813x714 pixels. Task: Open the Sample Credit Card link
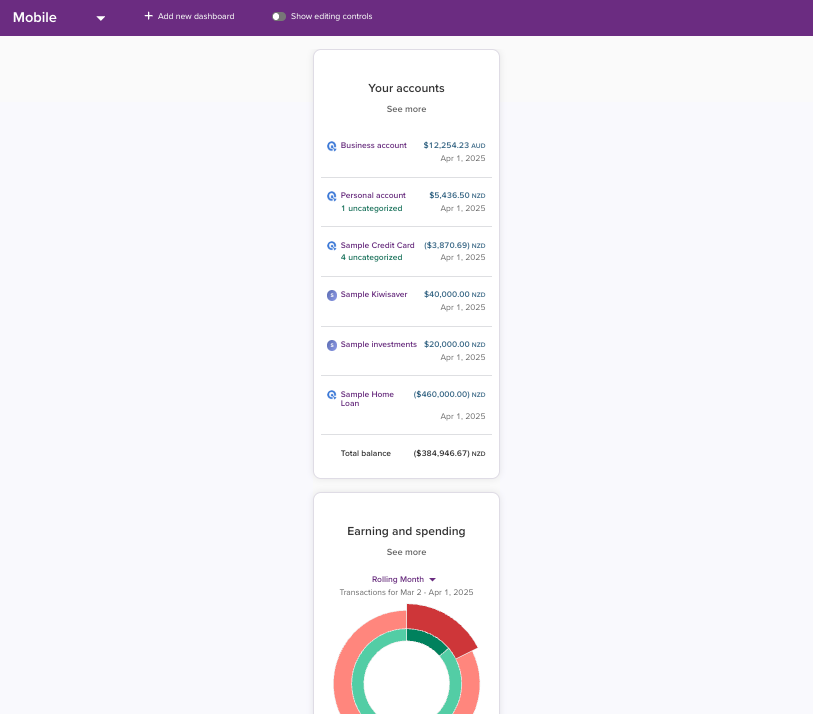377,245
